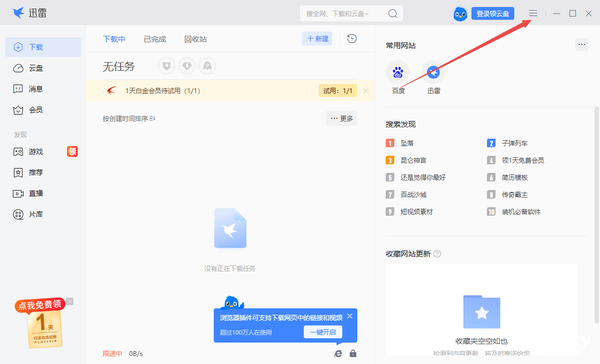Click the IE browser icon in status bar
Viewport: 600px width, 364px height.
point(338,353)
